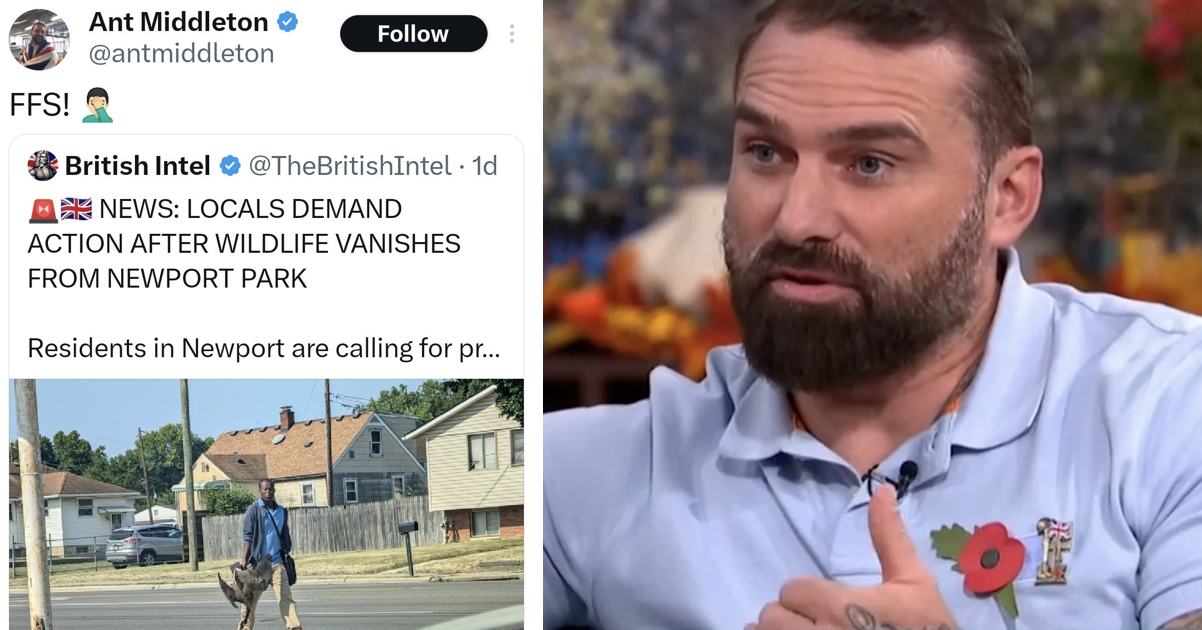Click the FFS! post text

tap(39, 106)
